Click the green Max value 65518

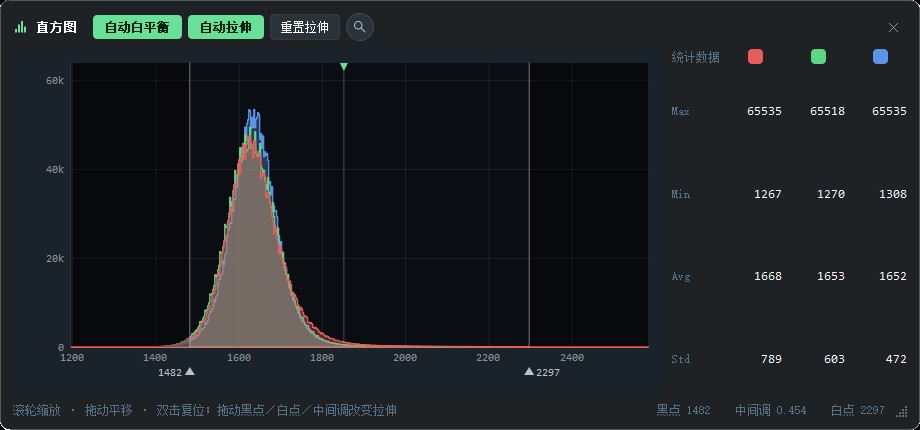click(x=827, y=111)
